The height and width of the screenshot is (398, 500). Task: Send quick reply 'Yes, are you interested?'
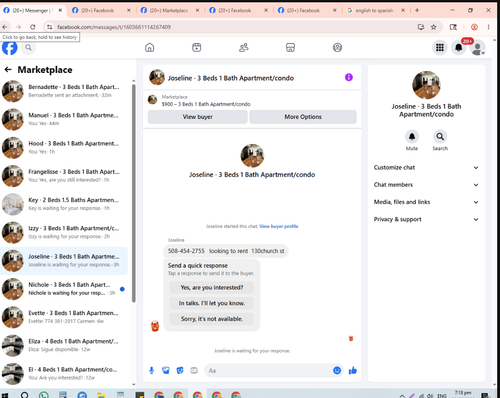pyautogui.click(x=212, y=287)
